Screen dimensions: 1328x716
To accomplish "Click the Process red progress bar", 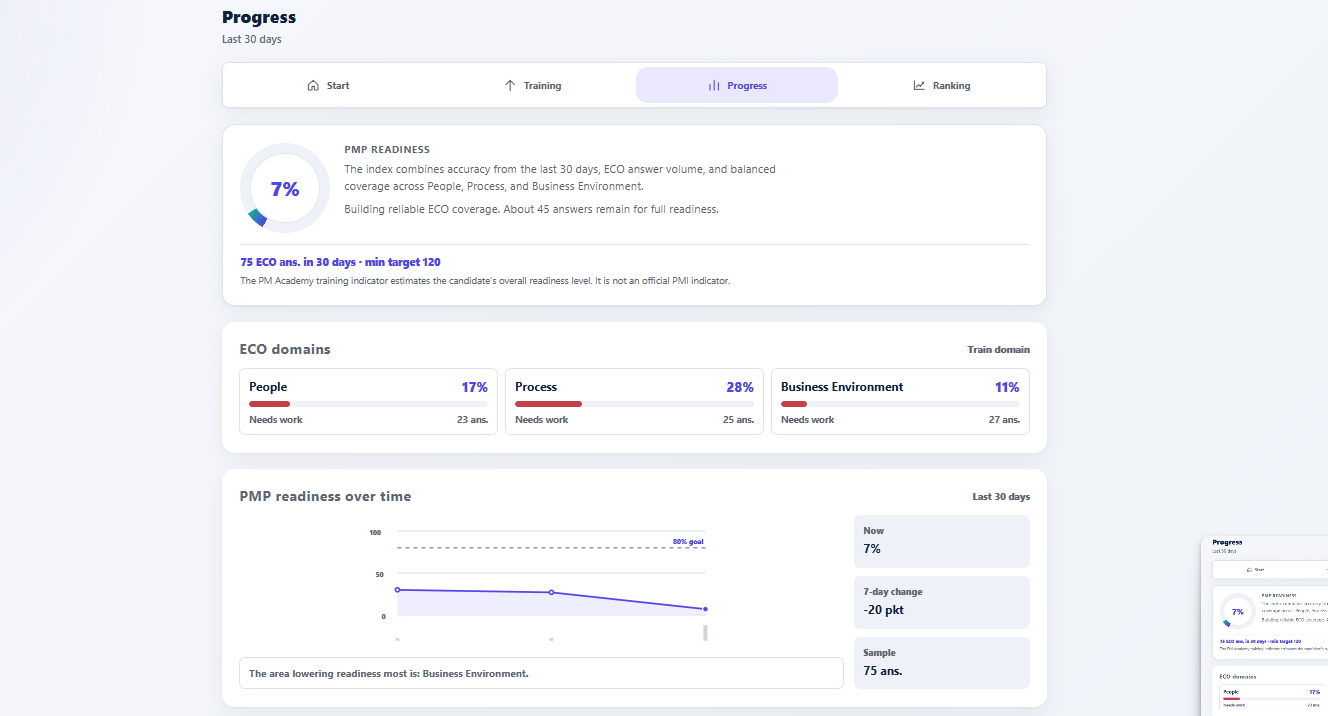I will click(548, 404).
